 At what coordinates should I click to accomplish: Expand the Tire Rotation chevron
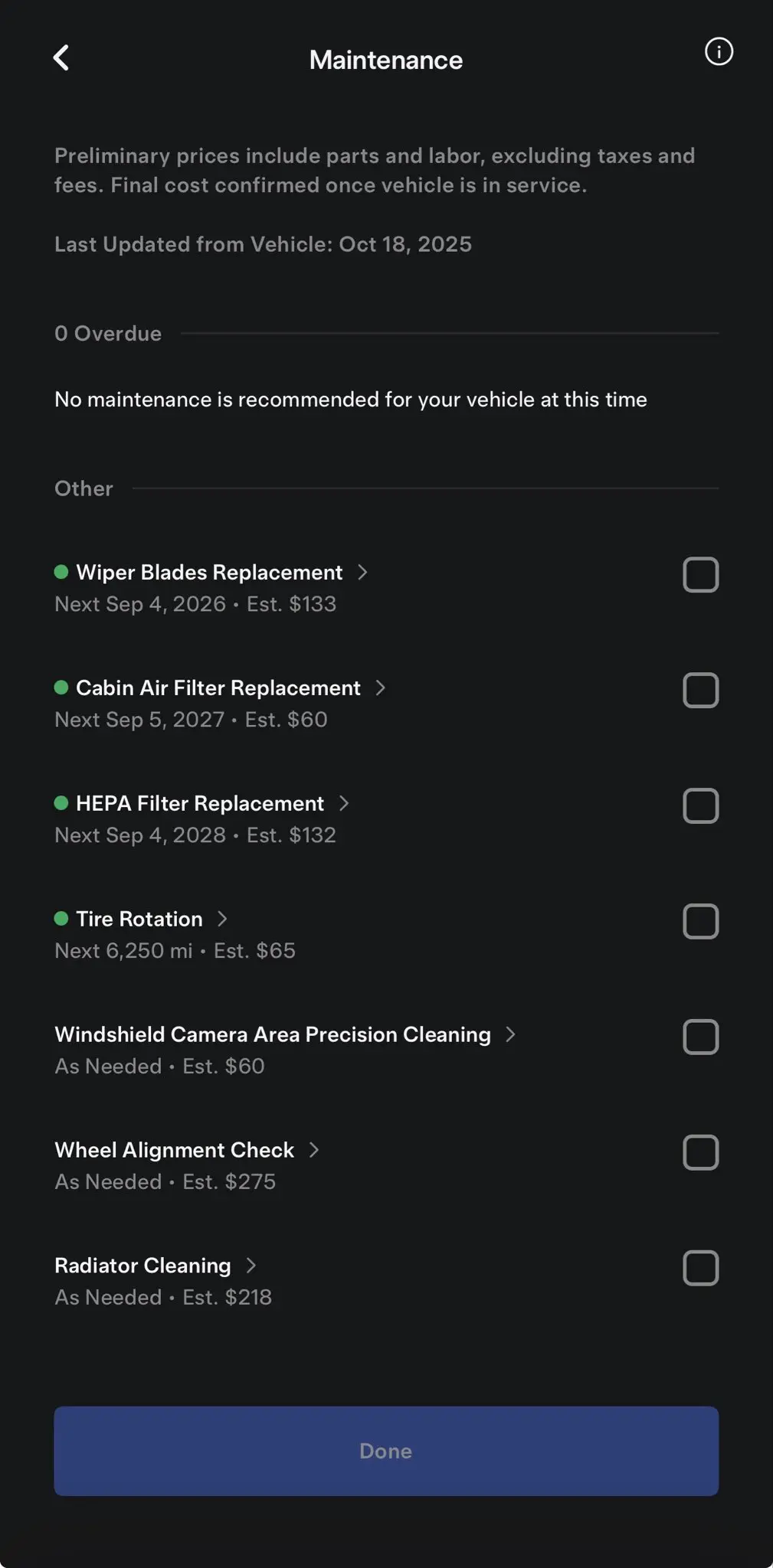tap(223, 919)
